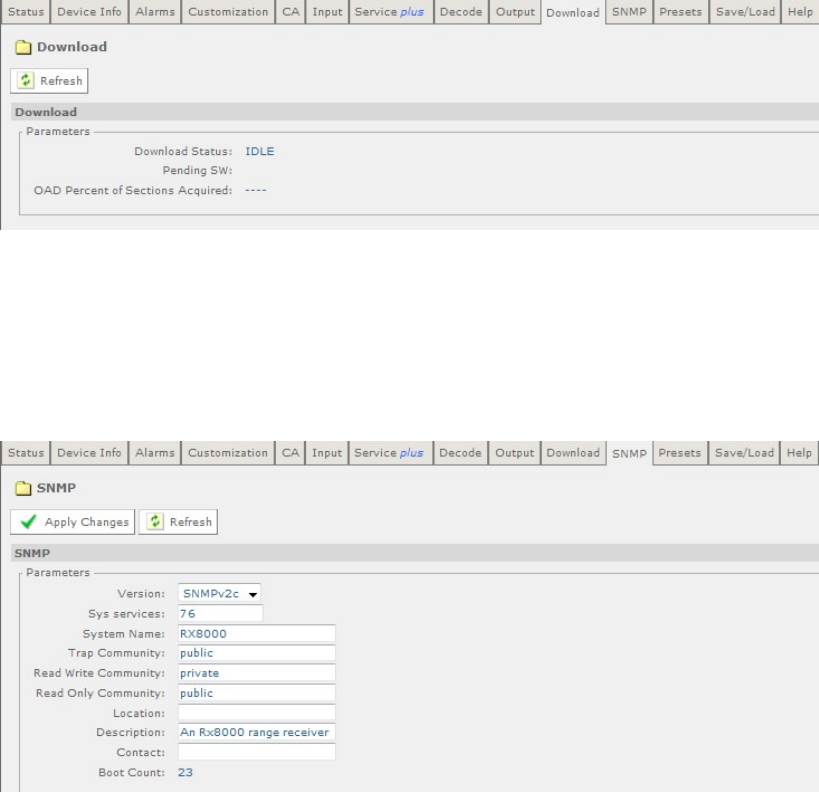Open Device Info tab in SNMP page

point(89,452)
